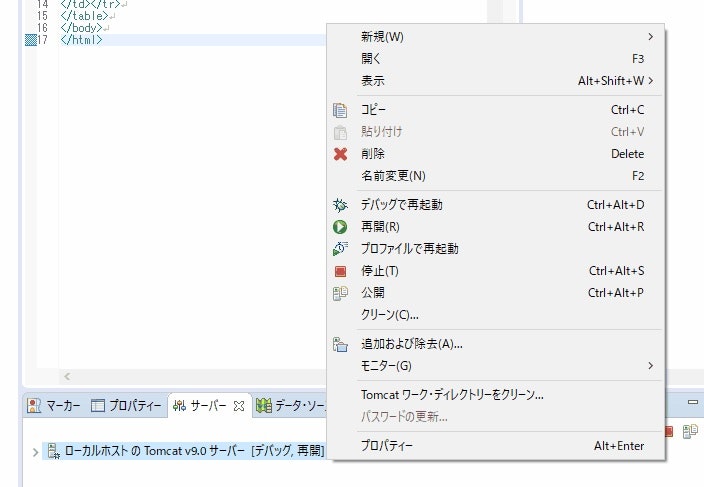Screen dimensions: 704x487
Task: Click the marker bar at line 17
Action: [31, 40]
